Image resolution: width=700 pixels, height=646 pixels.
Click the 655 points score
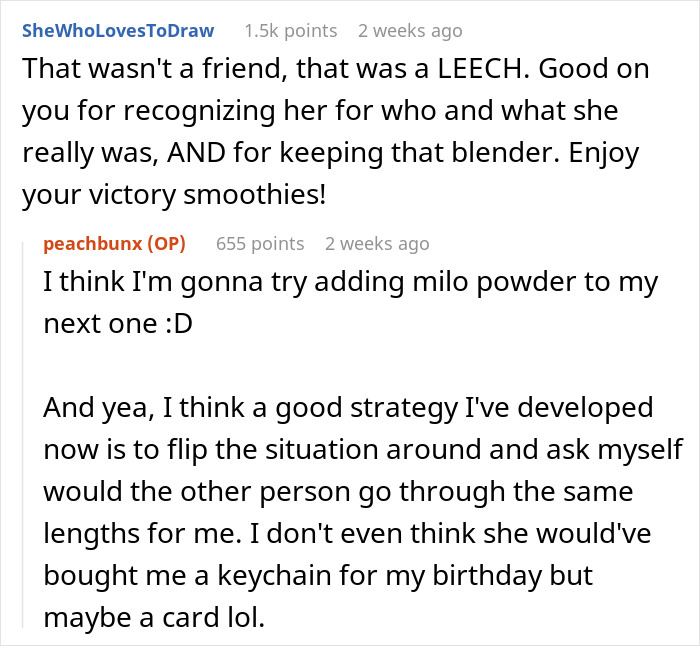(260, 243)
